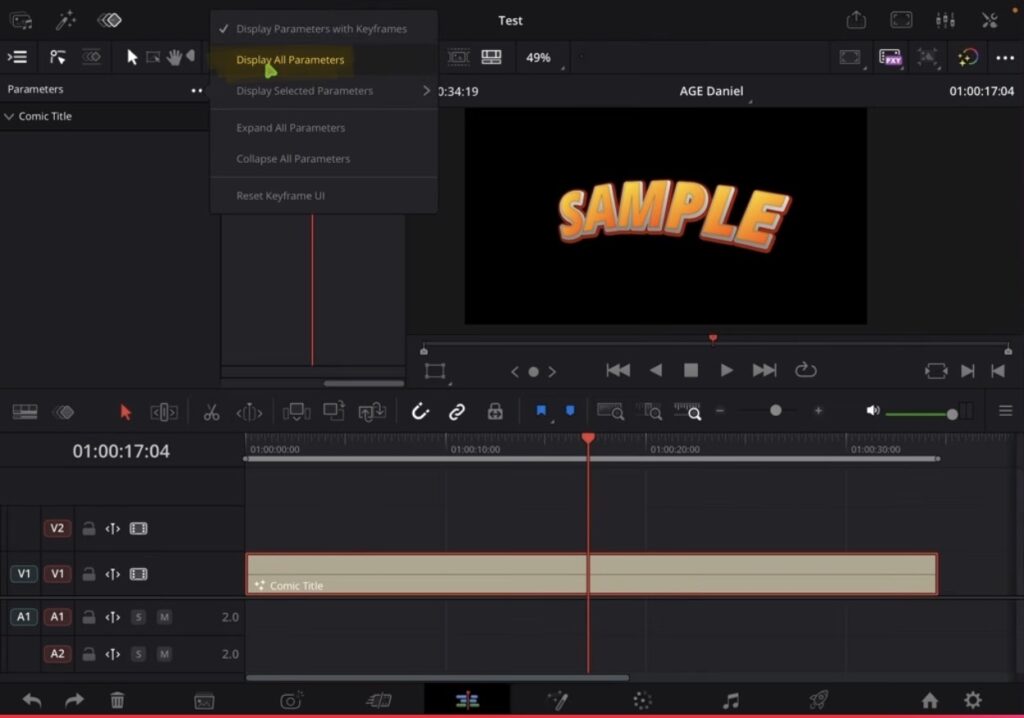This screenshot has width=1024, height=718.
Task: Select the Comic Title clip
Action: coord(592,574)
